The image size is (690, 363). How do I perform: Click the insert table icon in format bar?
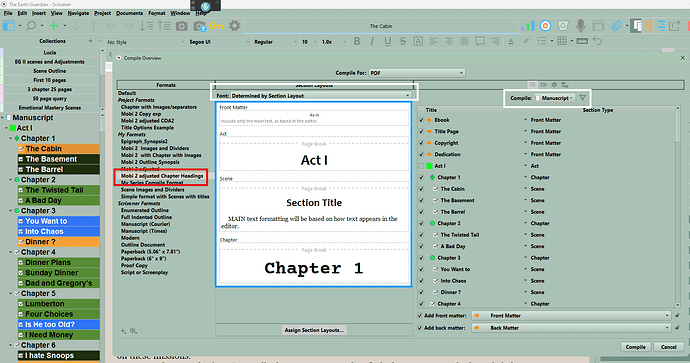562,41
